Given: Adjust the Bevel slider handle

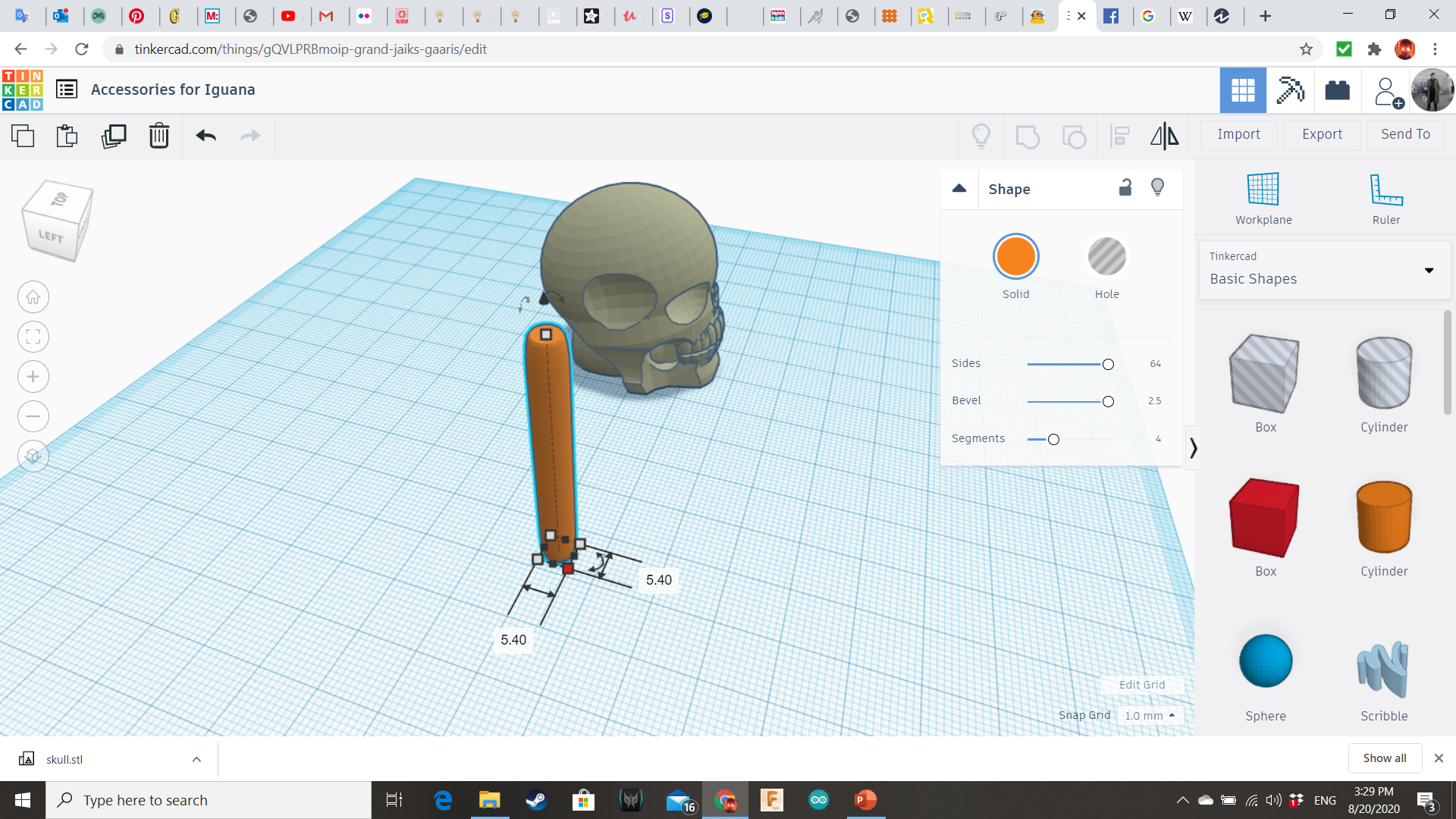Looking at the screenshot, I should pyautogui.click(x=1108, y=402).
